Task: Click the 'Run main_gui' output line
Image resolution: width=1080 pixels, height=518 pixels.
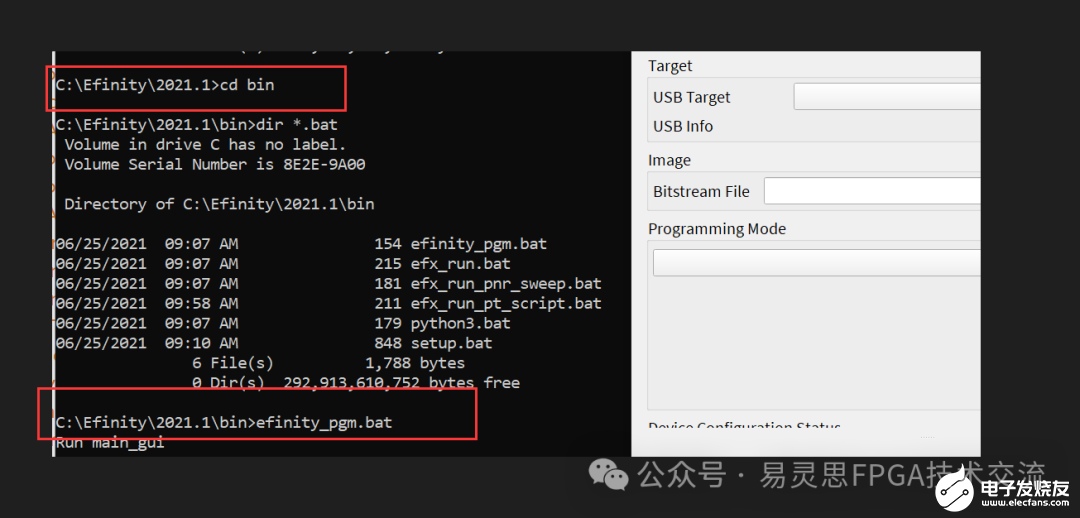Action: coord(110,442)
